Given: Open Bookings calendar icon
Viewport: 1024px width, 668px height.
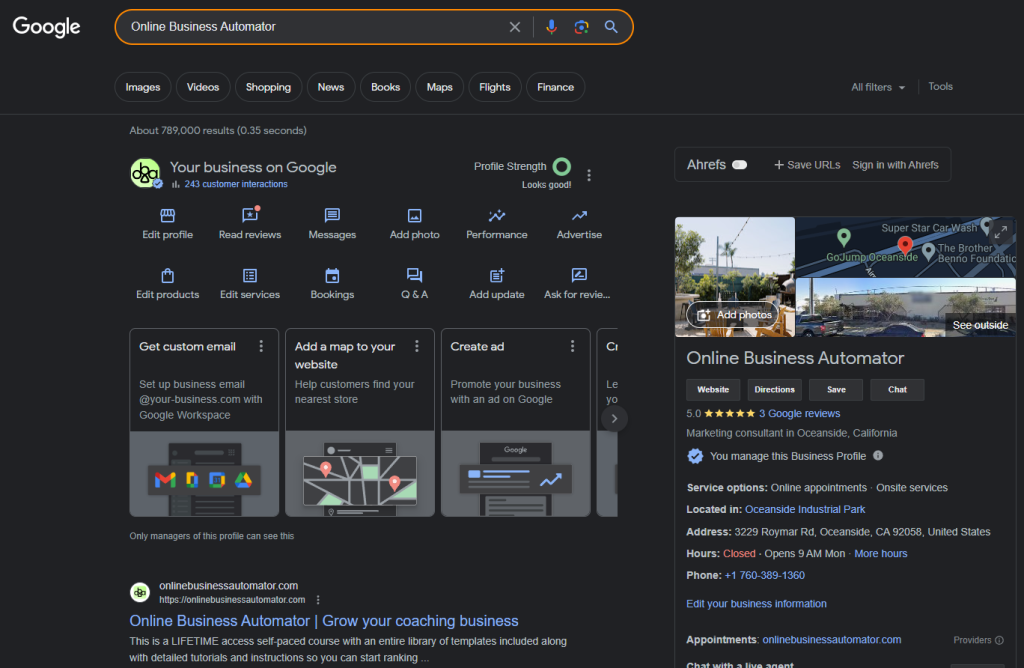Looking at the screenshot, I should (332, 276).
